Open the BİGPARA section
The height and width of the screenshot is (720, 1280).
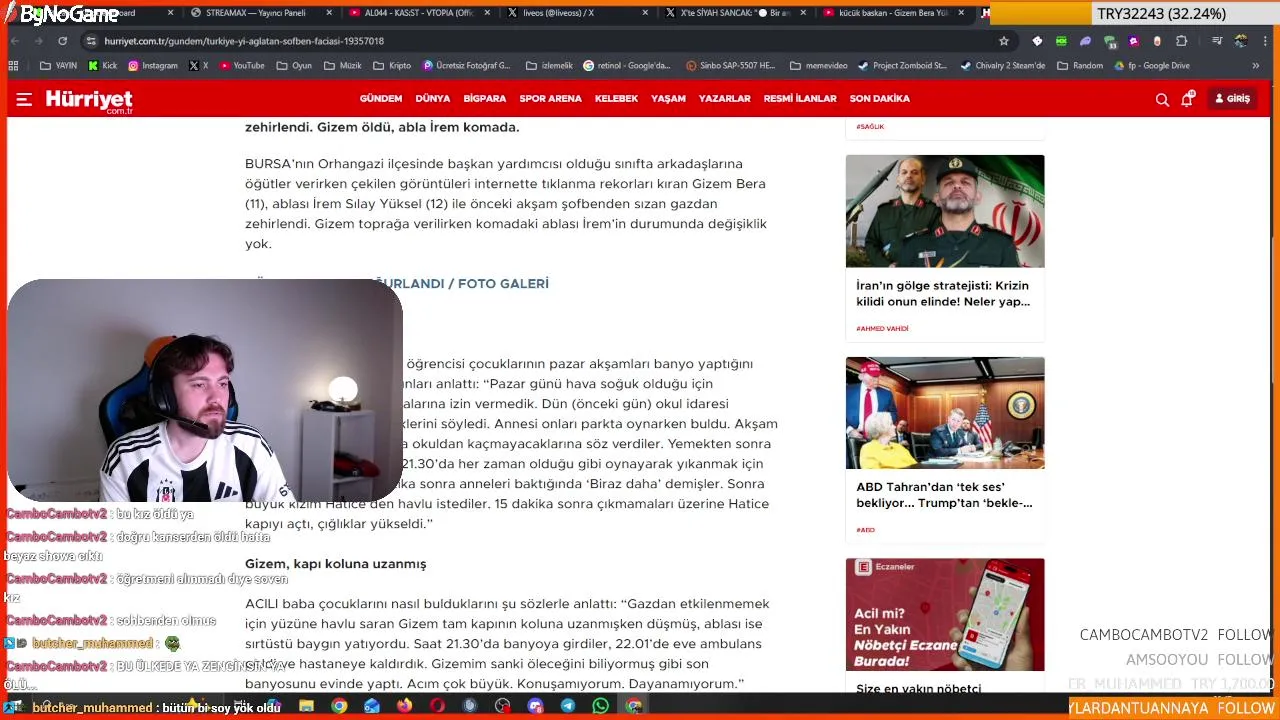pyautogui.click(x=485, y=99)
